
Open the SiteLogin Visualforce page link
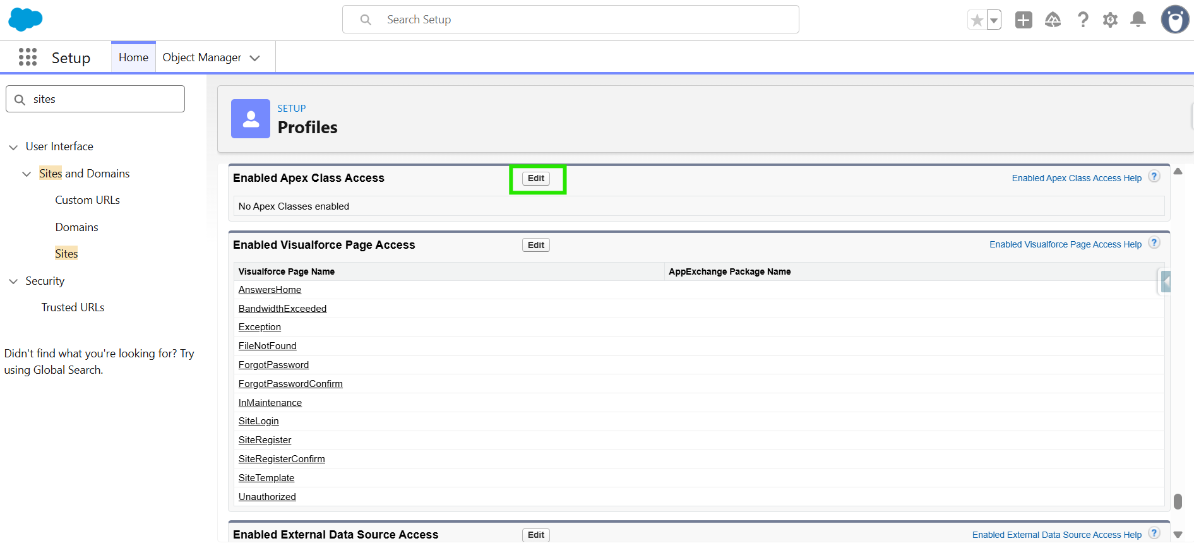coord(258,421)
